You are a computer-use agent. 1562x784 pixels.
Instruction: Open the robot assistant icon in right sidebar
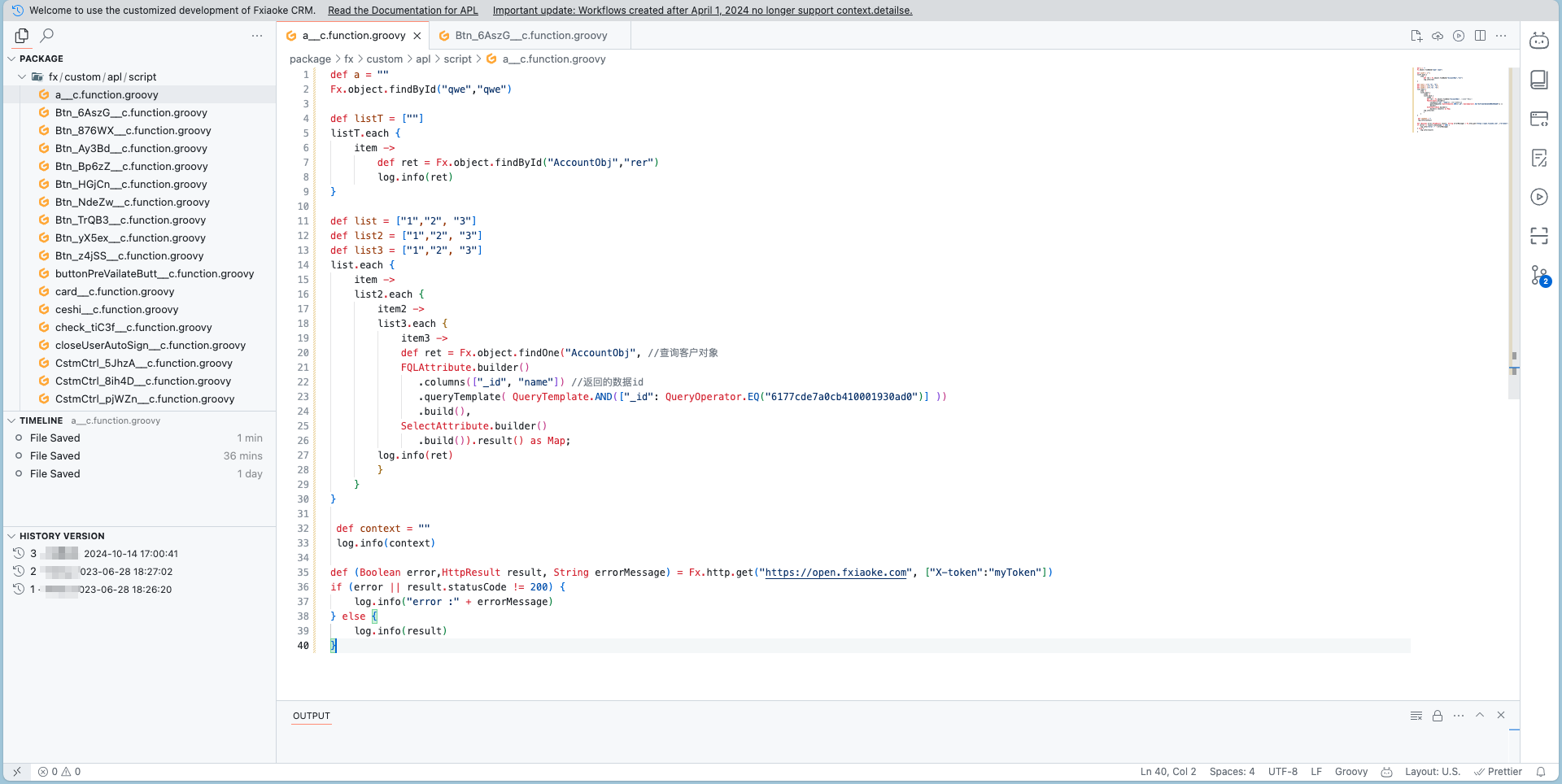(1538, 41)
